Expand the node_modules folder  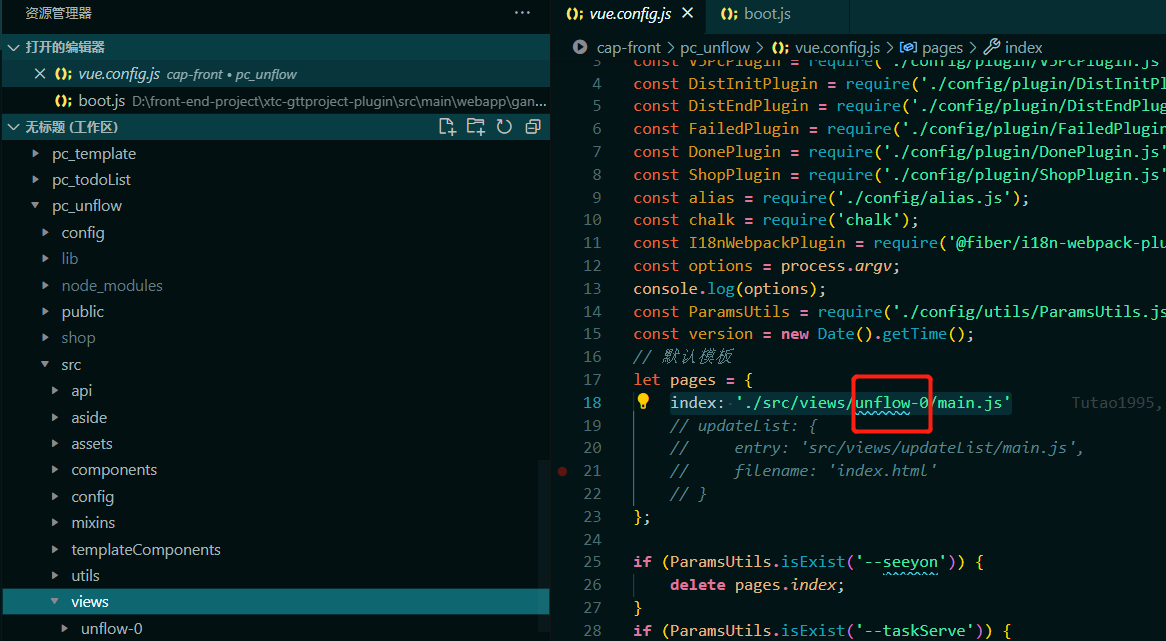tap(111, 285)
